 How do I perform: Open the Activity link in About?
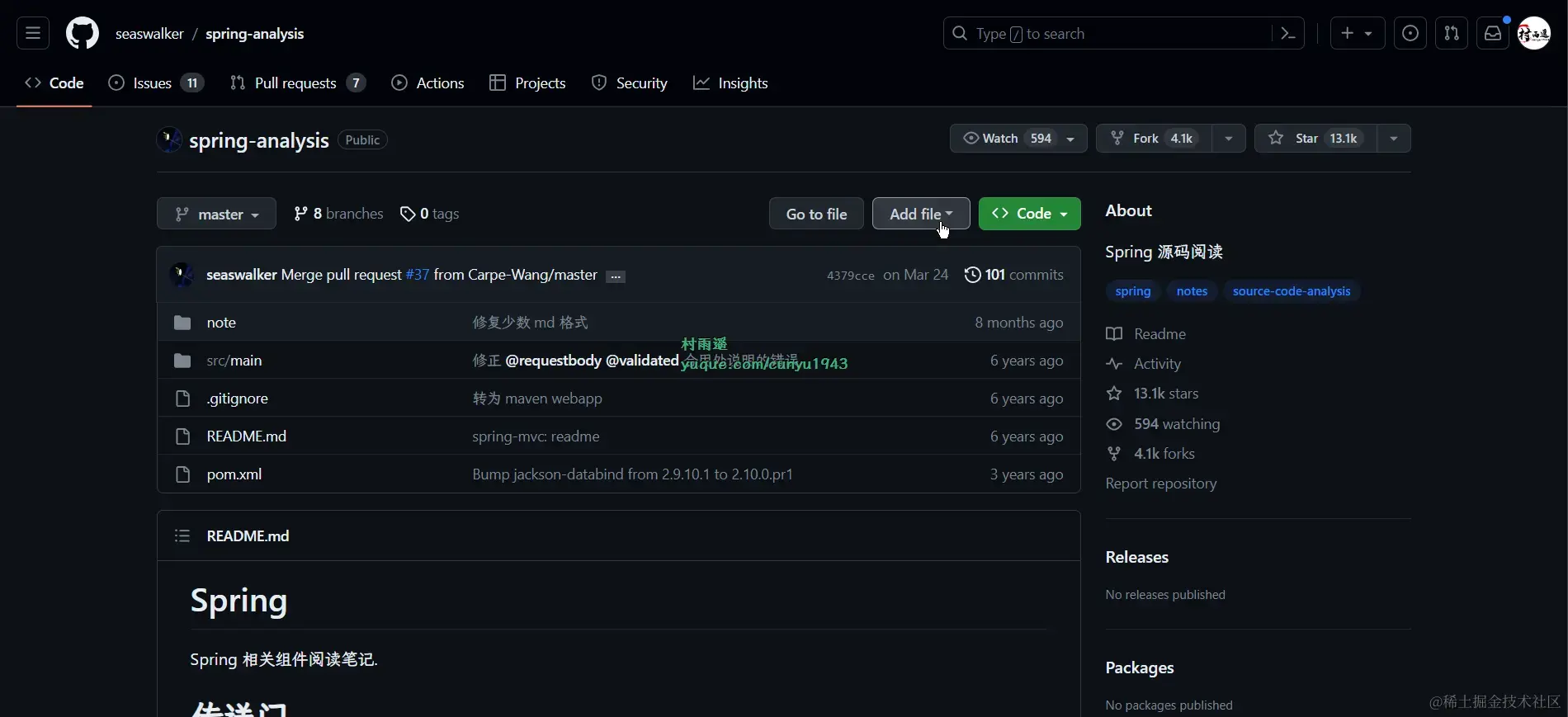click(1144, 364)
